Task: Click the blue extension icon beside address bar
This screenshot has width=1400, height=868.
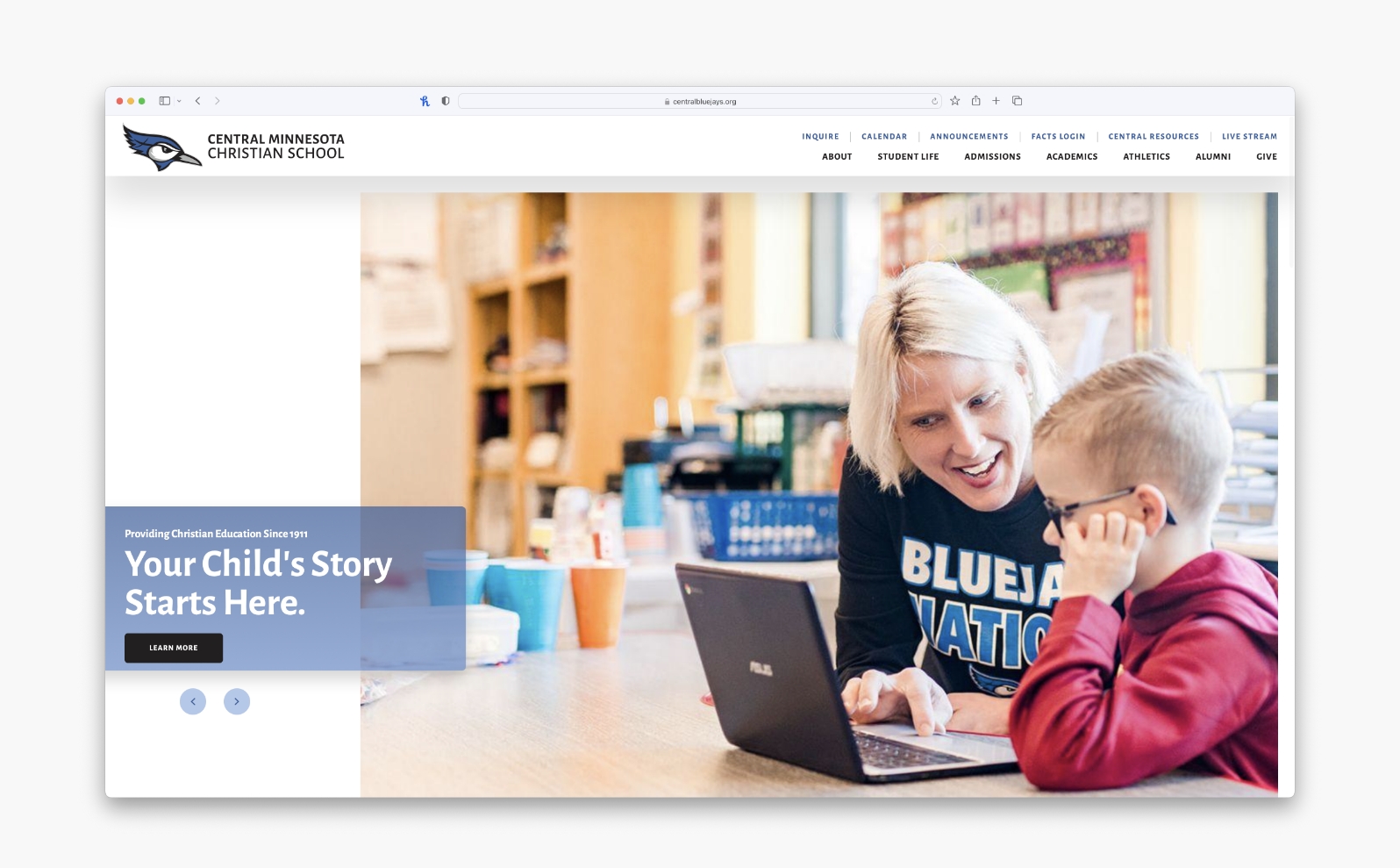Action: pos(425,101)
